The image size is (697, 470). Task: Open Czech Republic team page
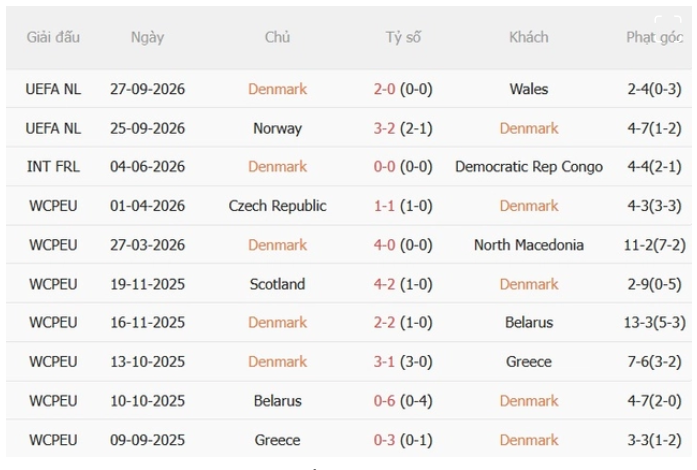click(277, 206)
